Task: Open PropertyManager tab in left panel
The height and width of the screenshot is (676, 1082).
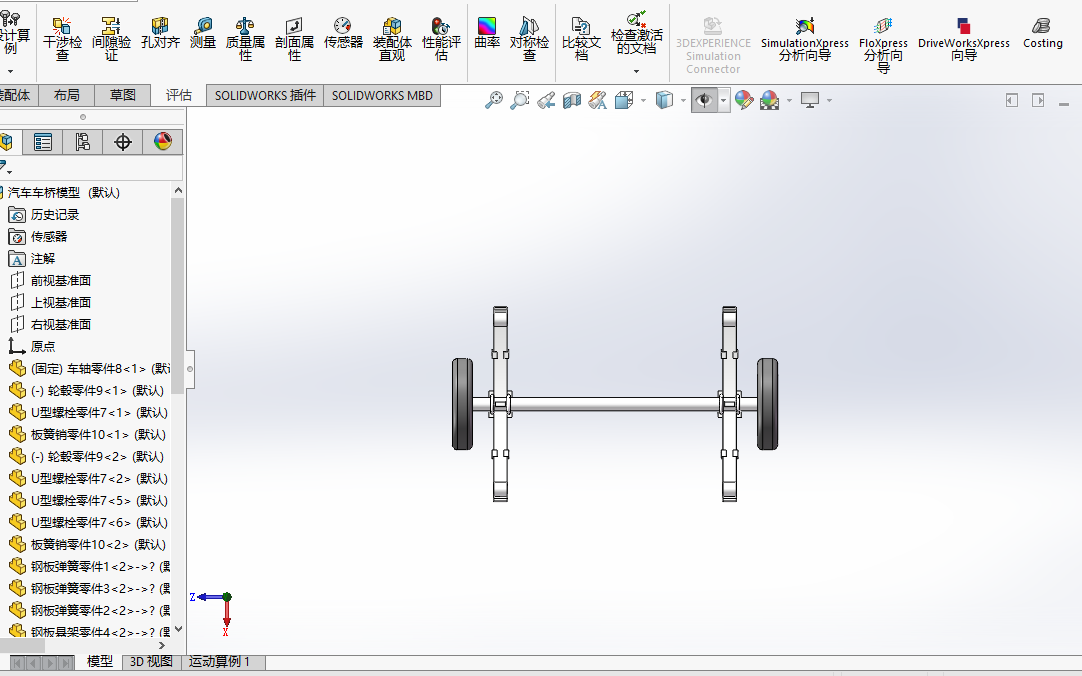Action: pyautogui.click(x=43, y=142)
